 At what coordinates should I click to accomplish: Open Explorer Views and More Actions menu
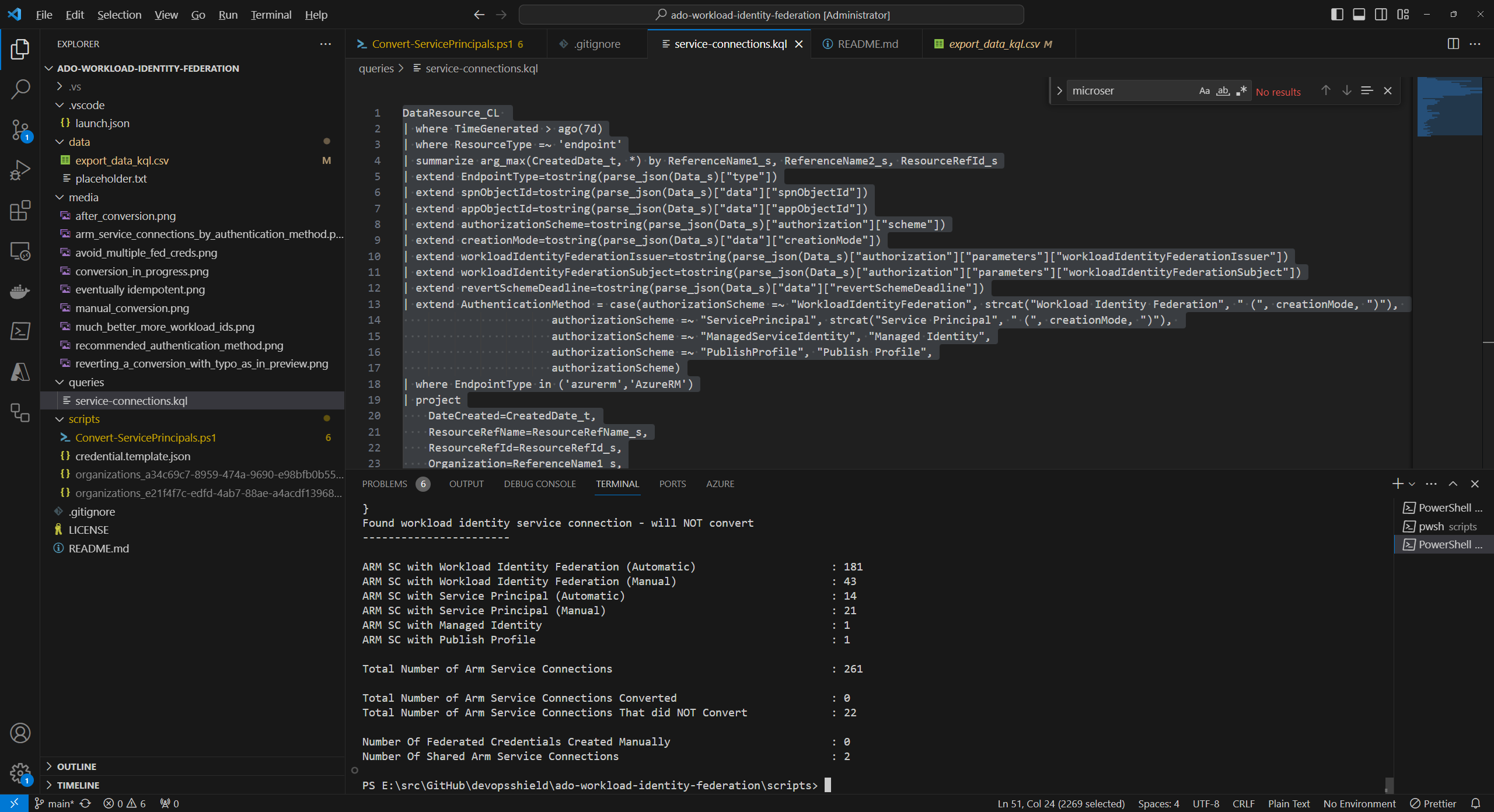click(x=326, y=44)
